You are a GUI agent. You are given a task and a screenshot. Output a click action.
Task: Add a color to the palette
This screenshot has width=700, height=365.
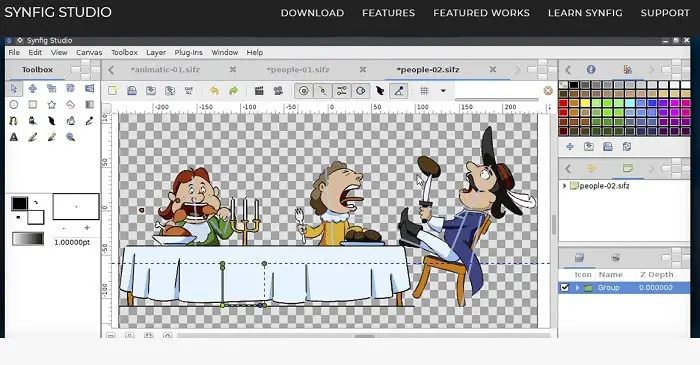tap(570, 146)
